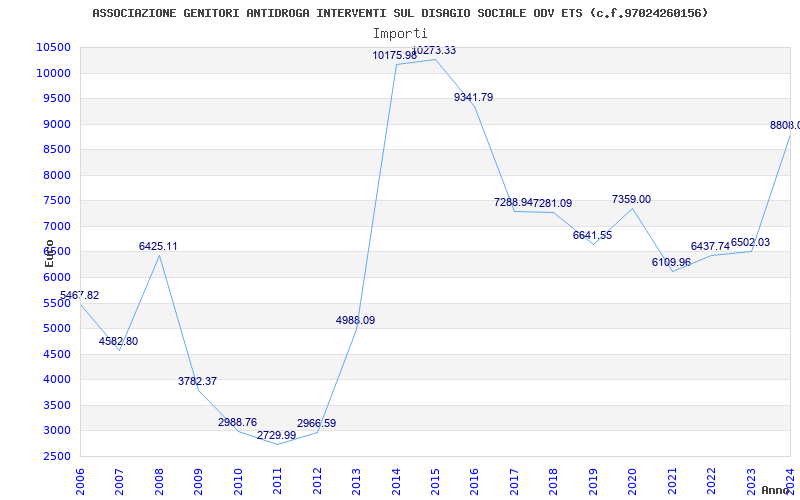Click the 3500 y-axis tick label
This screenshot has width=800, height=500.
56,405
